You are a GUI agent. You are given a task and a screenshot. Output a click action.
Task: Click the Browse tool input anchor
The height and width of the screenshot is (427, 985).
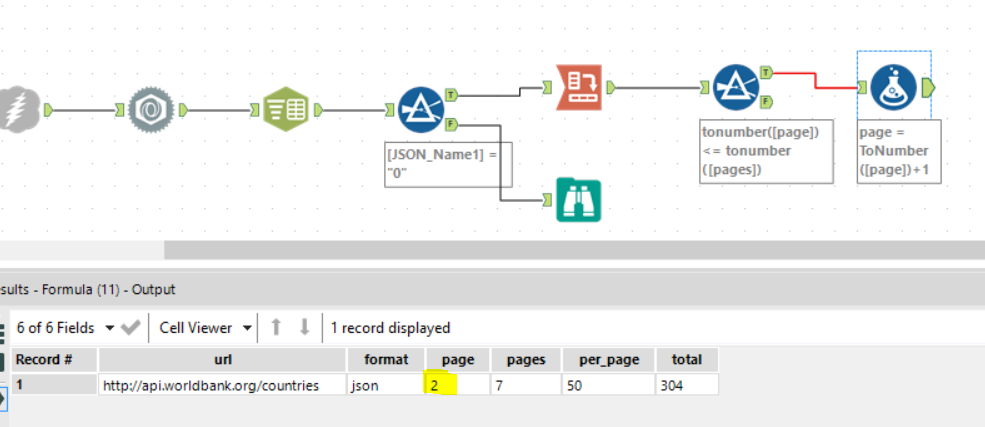pos(547,200)
